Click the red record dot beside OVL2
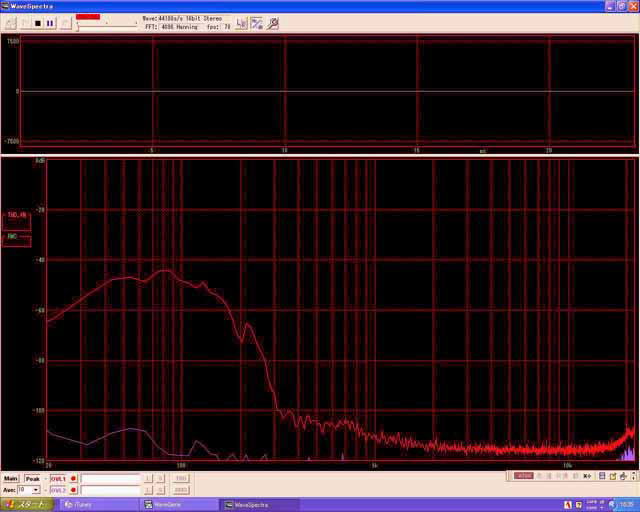Image resolution: width=640 pixels, height=512 pixels. coord(73,490)
